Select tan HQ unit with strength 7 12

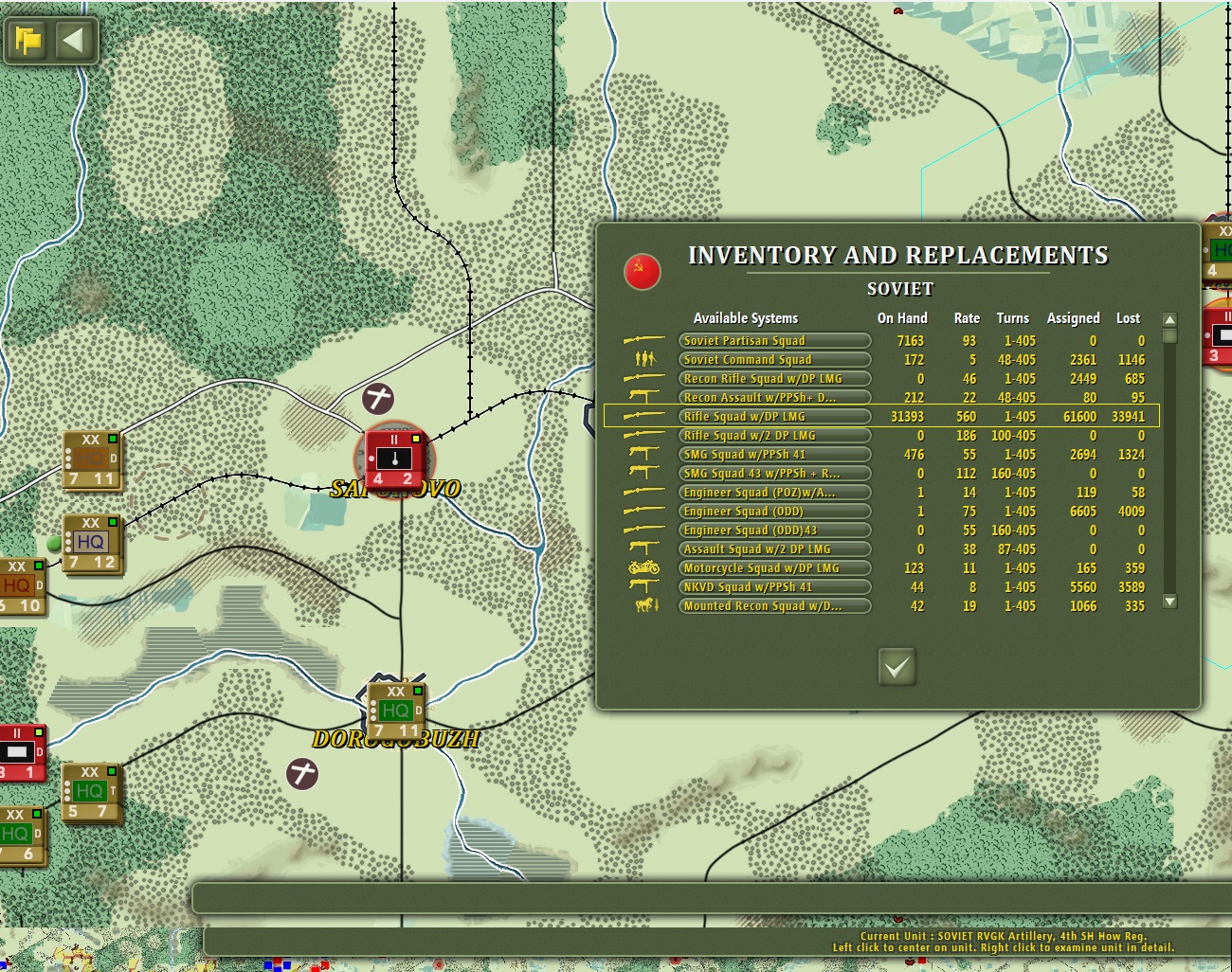coord(91,543)
